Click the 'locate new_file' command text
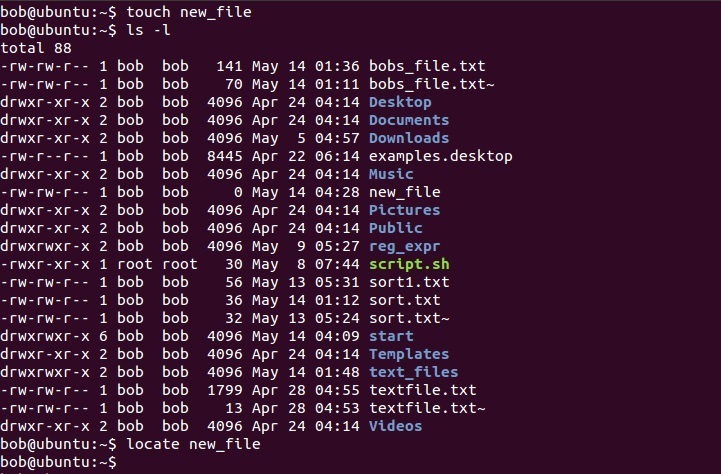721x474 pixels. pos(193,444)
